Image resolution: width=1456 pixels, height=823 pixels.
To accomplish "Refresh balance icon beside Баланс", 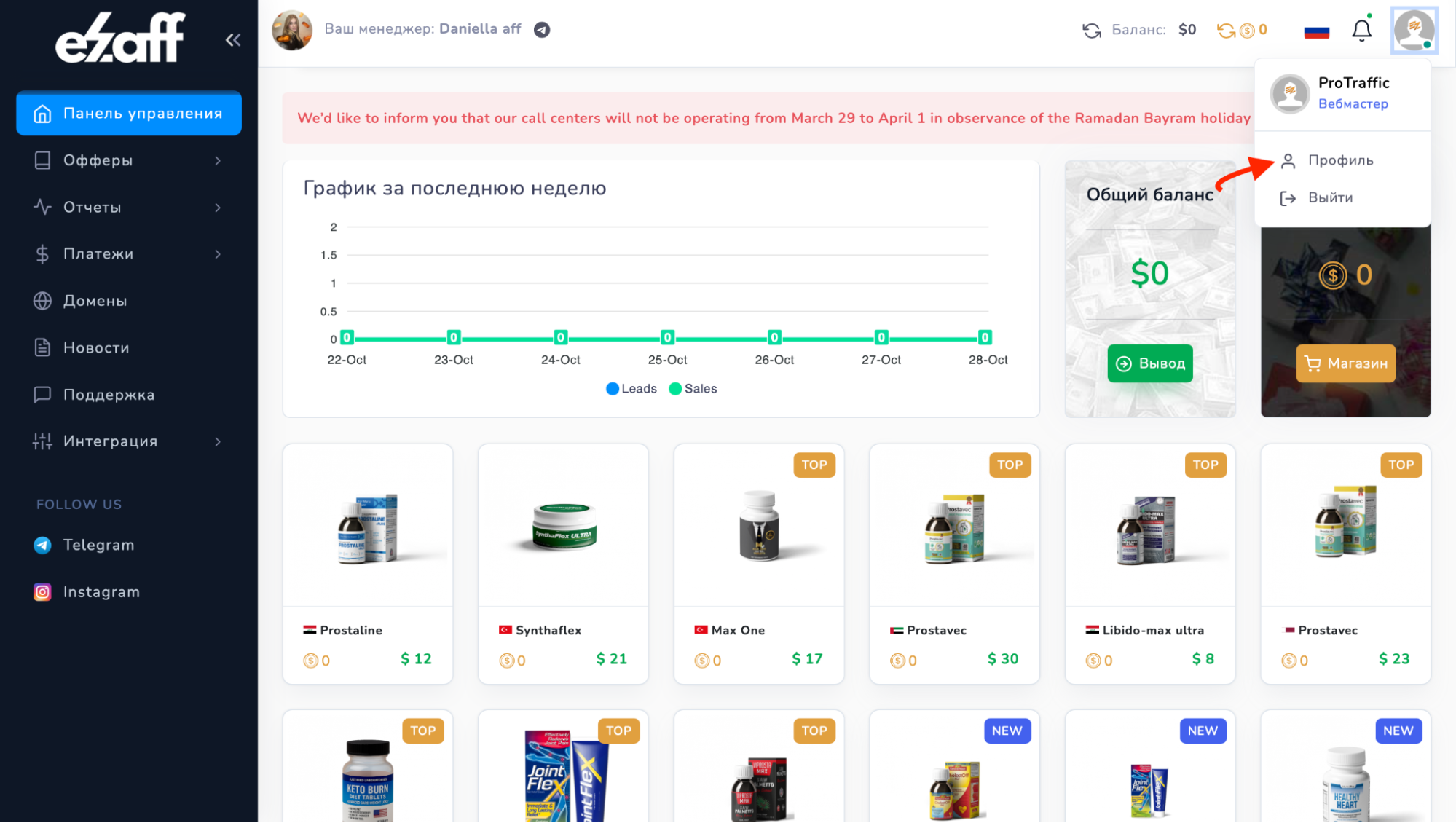I will tap(1091, 30).
